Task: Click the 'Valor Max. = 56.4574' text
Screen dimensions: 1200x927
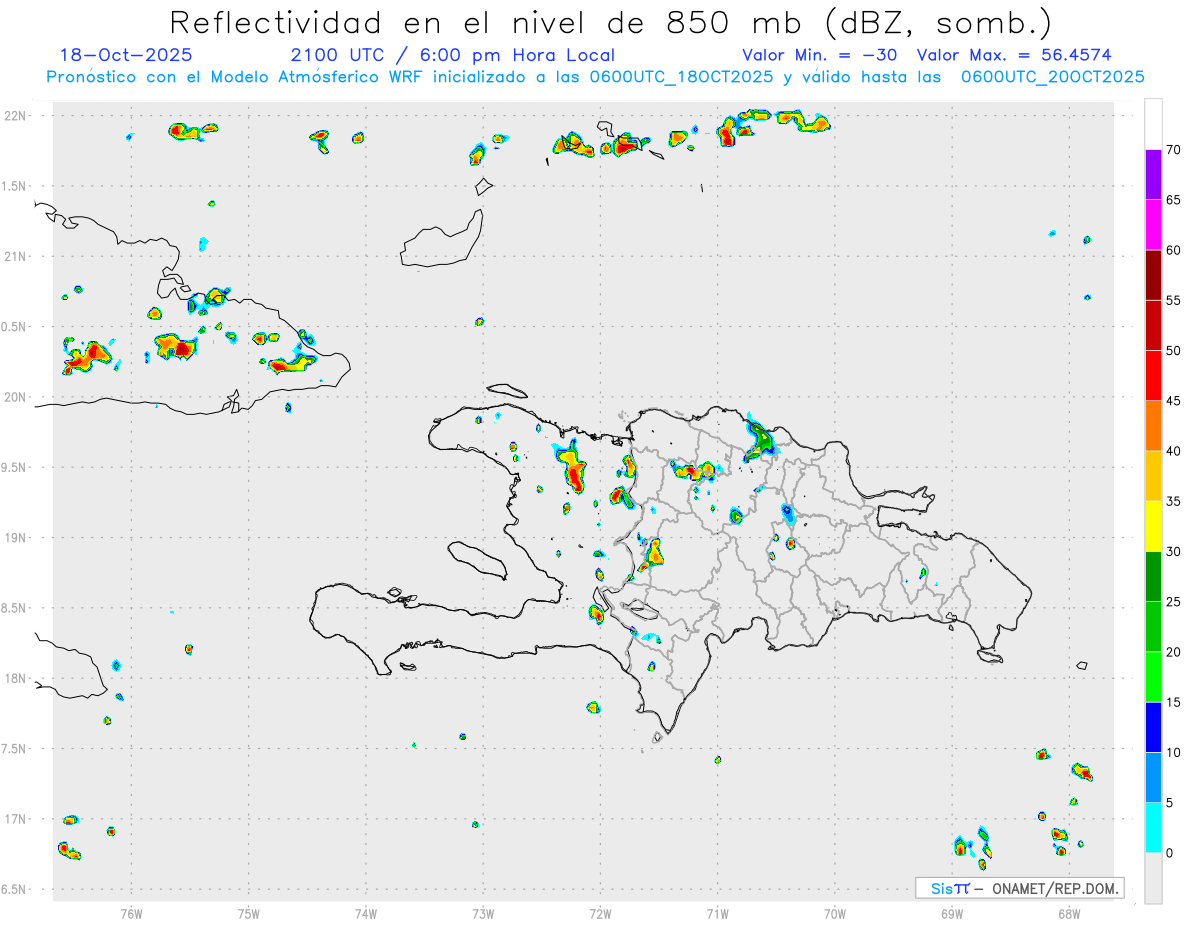Action: [x=1014, y=55]
